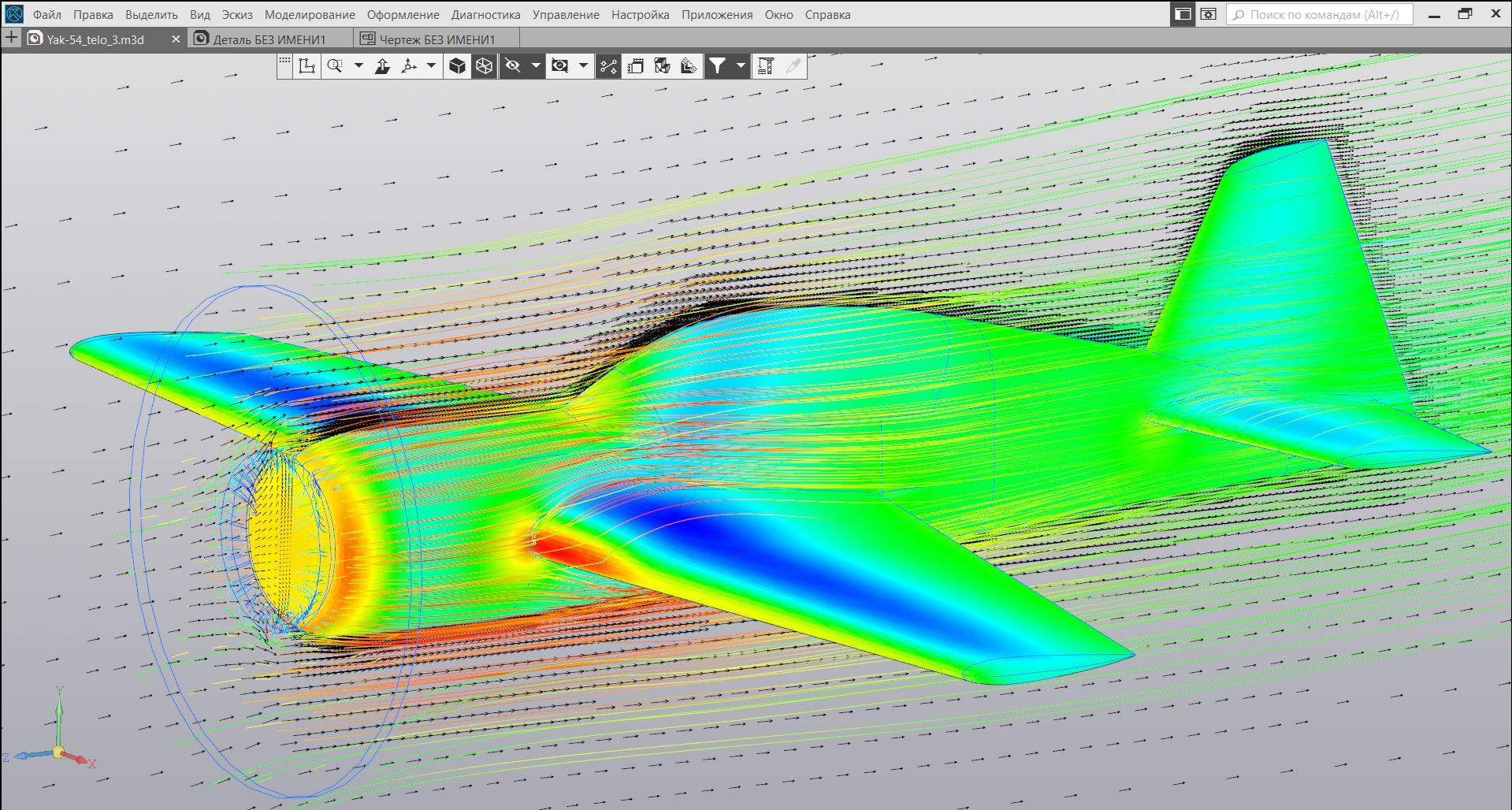The width and height of the screenshot is (1512, 810).
Task: Open the selection filter funnel dropdown arrow
Action: coord(741,66)
